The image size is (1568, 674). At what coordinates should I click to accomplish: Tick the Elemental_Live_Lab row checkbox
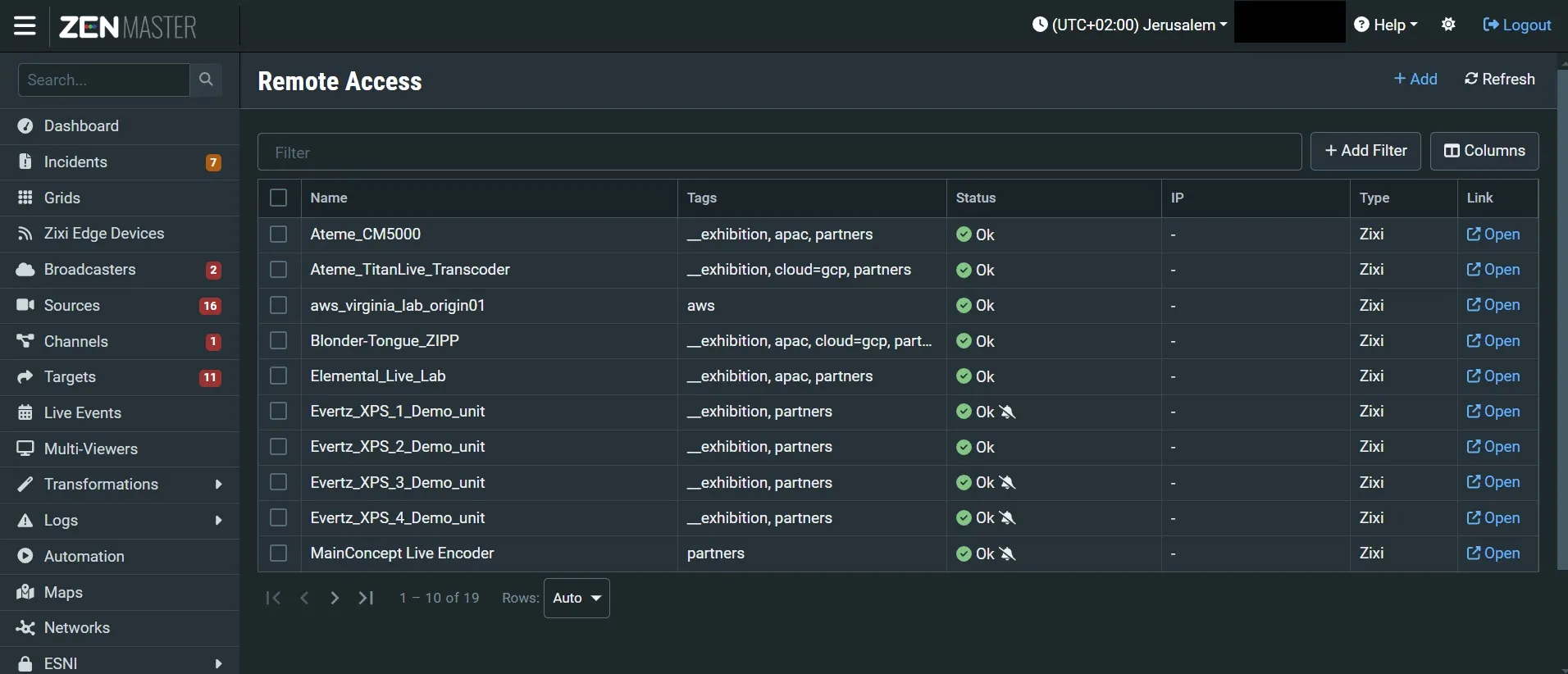tap(279, 376)
